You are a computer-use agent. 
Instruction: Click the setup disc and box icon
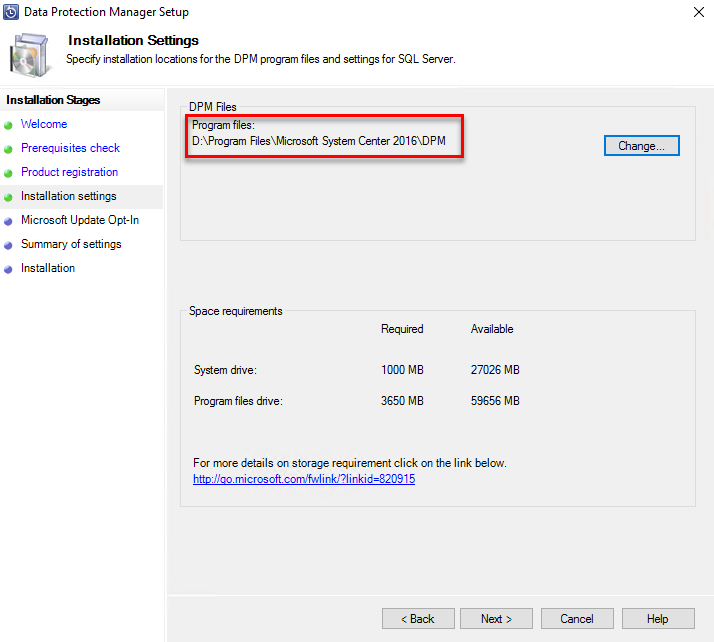pyautogui.click(x=29, y=55)
